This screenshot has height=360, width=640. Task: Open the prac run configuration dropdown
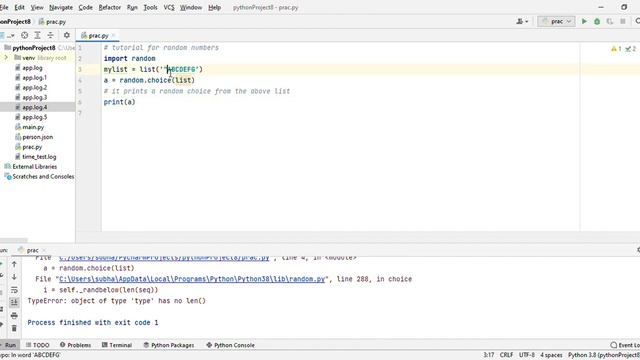556,21
